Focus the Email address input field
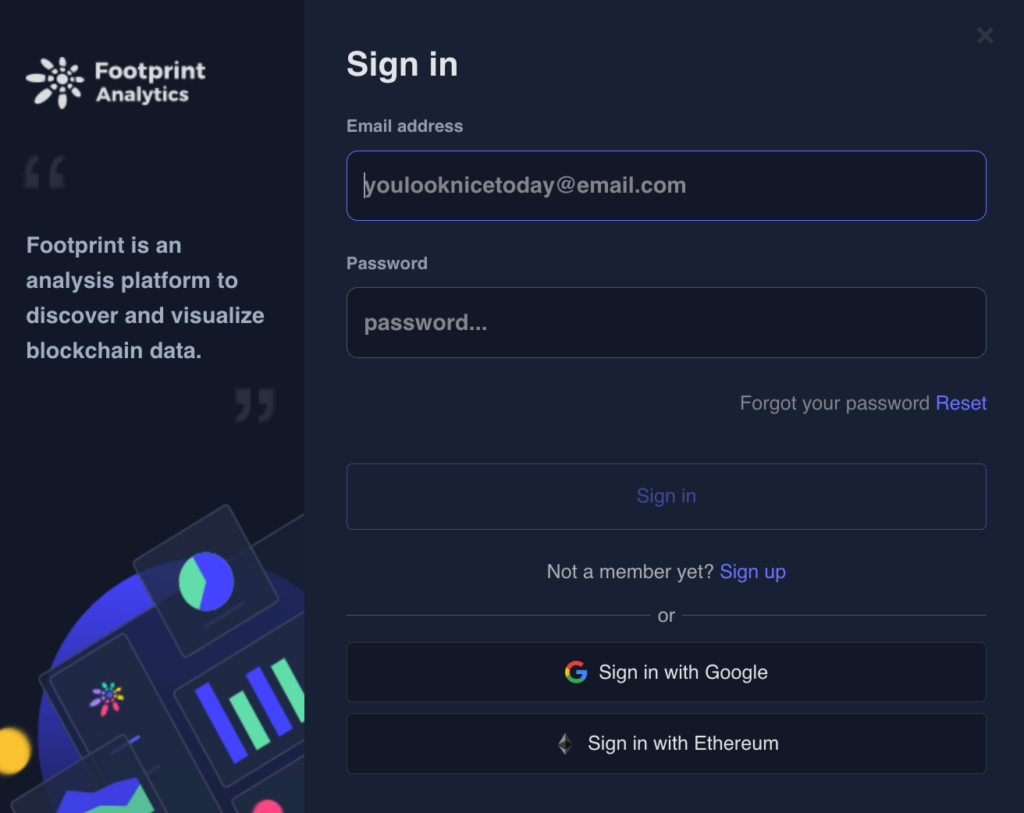1024x813 pixels. point(666,185)
